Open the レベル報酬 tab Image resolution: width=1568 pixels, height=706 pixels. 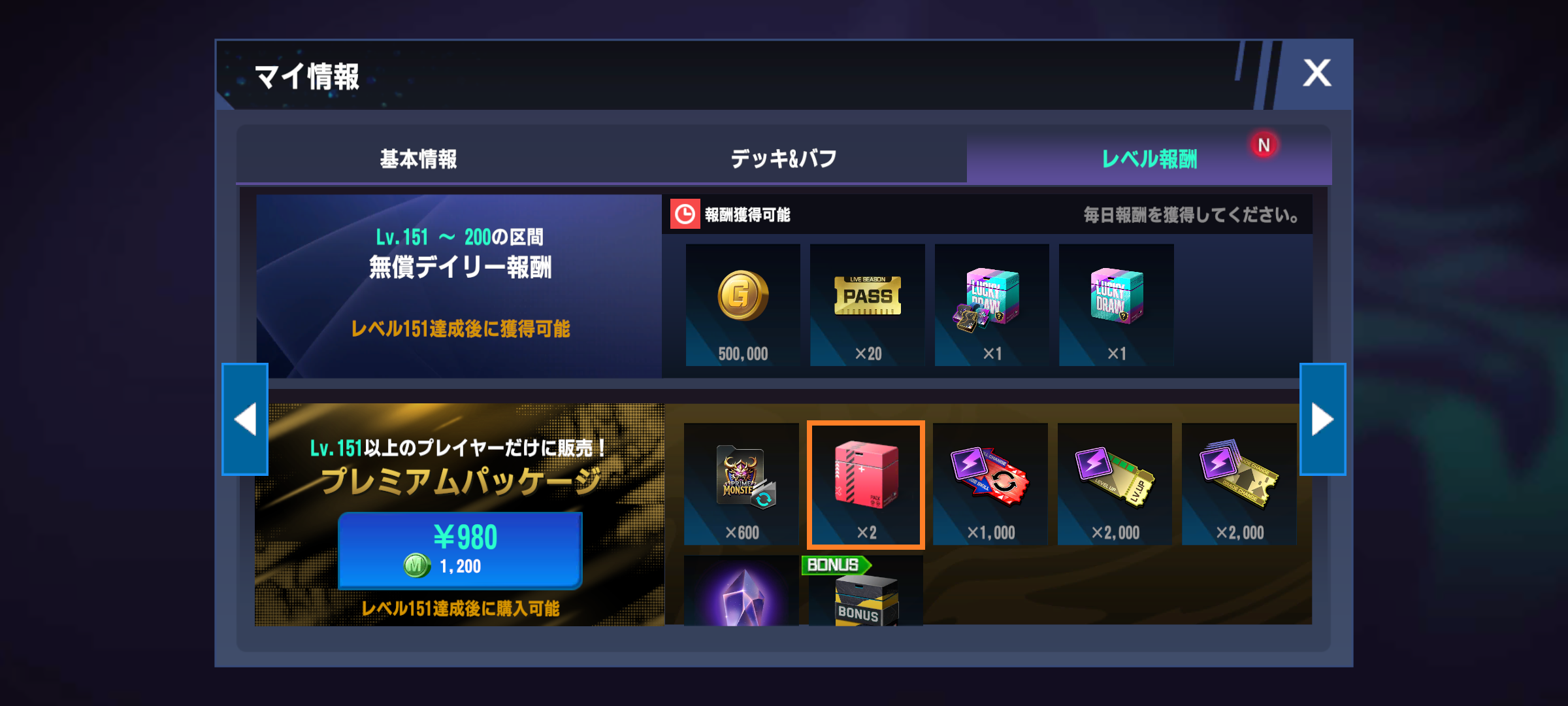pyautogui.click(x=1149, y=158)
